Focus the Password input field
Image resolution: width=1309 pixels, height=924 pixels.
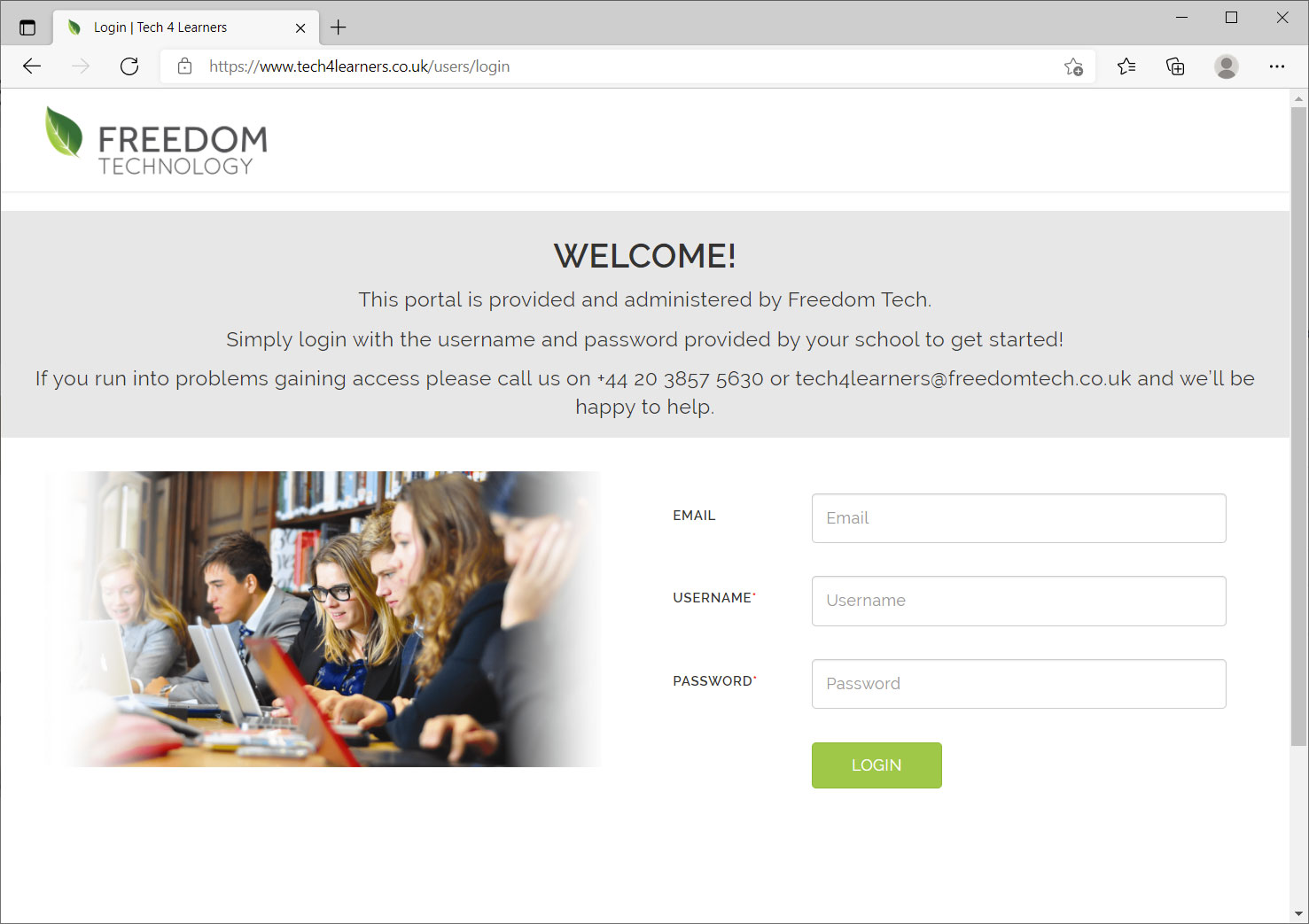(x=1019, y=684)
